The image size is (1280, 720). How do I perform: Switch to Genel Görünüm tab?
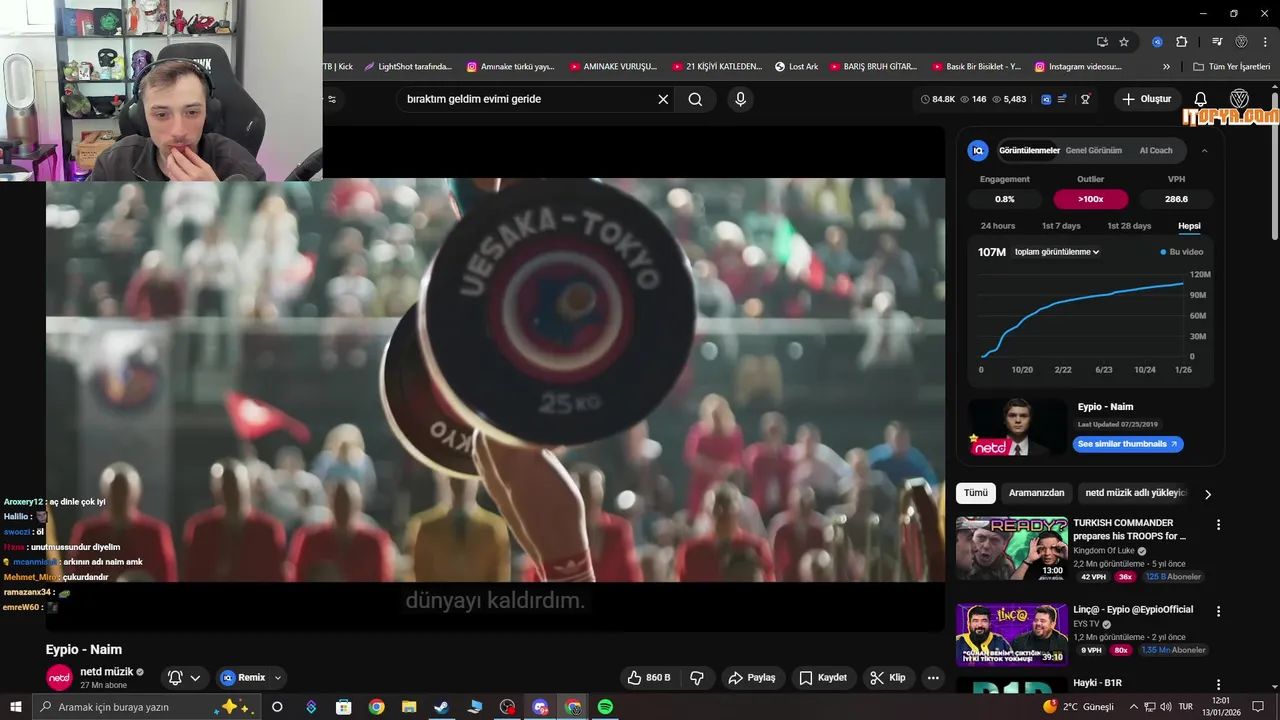tap(1093, 151)
